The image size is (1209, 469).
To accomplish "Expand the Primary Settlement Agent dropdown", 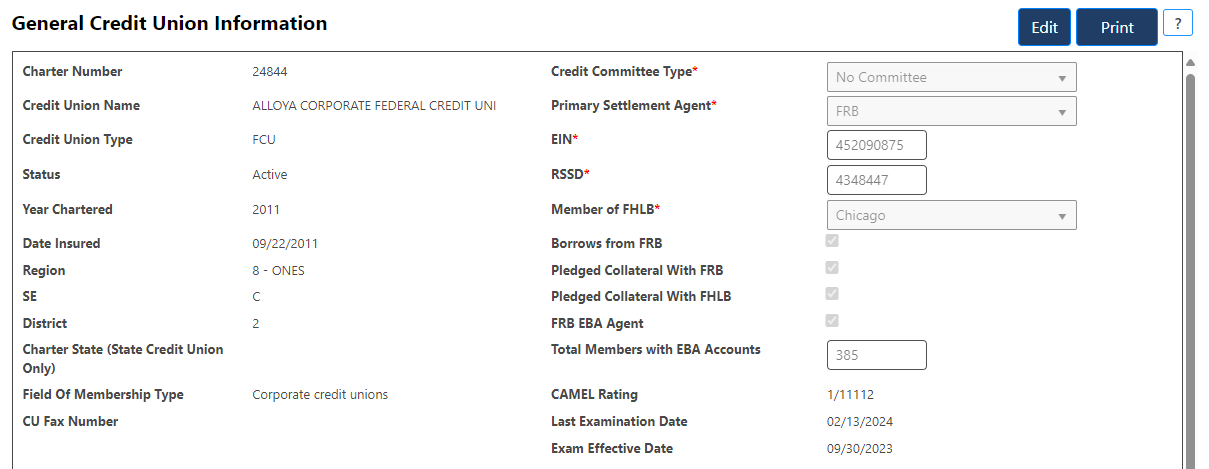I will pyautogui.click(x=951, y=111).
